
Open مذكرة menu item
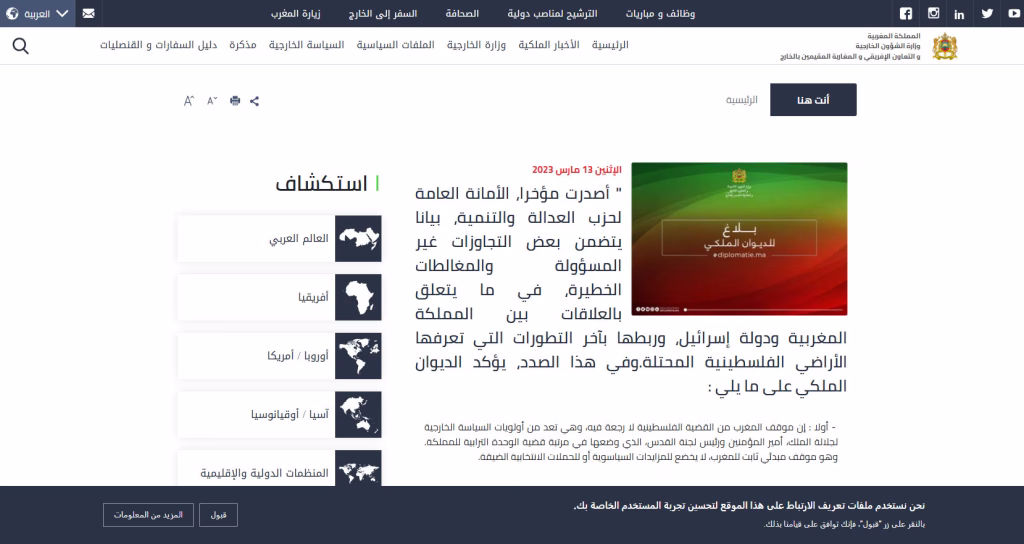(243, 45)
